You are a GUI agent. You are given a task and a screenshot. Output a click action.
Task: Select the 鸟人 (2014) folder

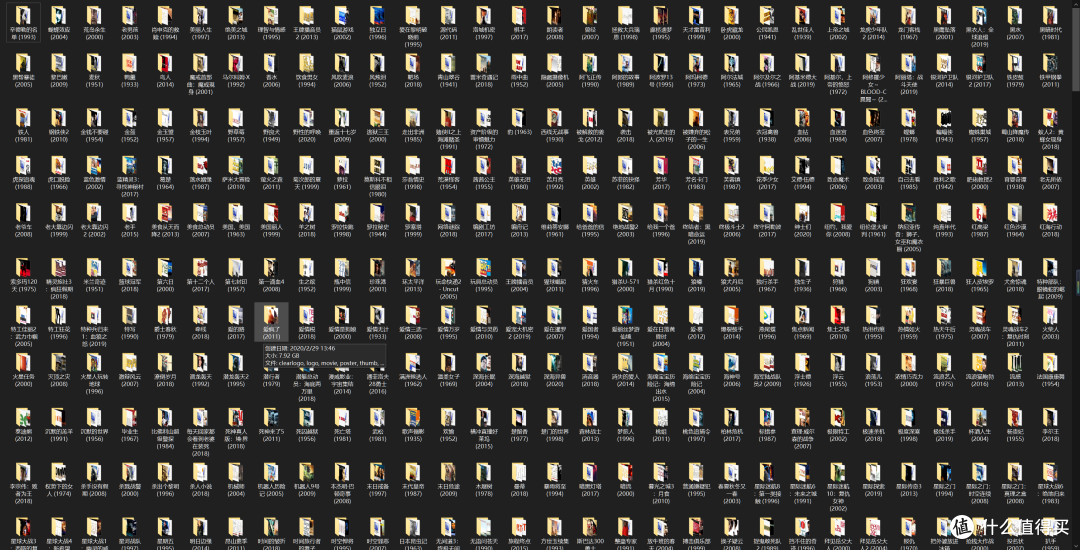click(x=165, y=72)
